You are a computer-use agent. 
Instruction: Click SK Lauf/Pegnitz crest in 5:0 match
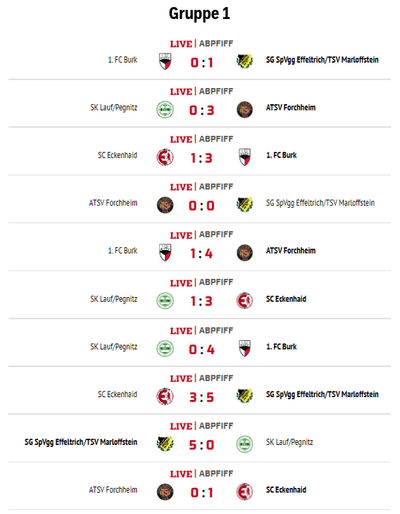[x=244, y=444]
